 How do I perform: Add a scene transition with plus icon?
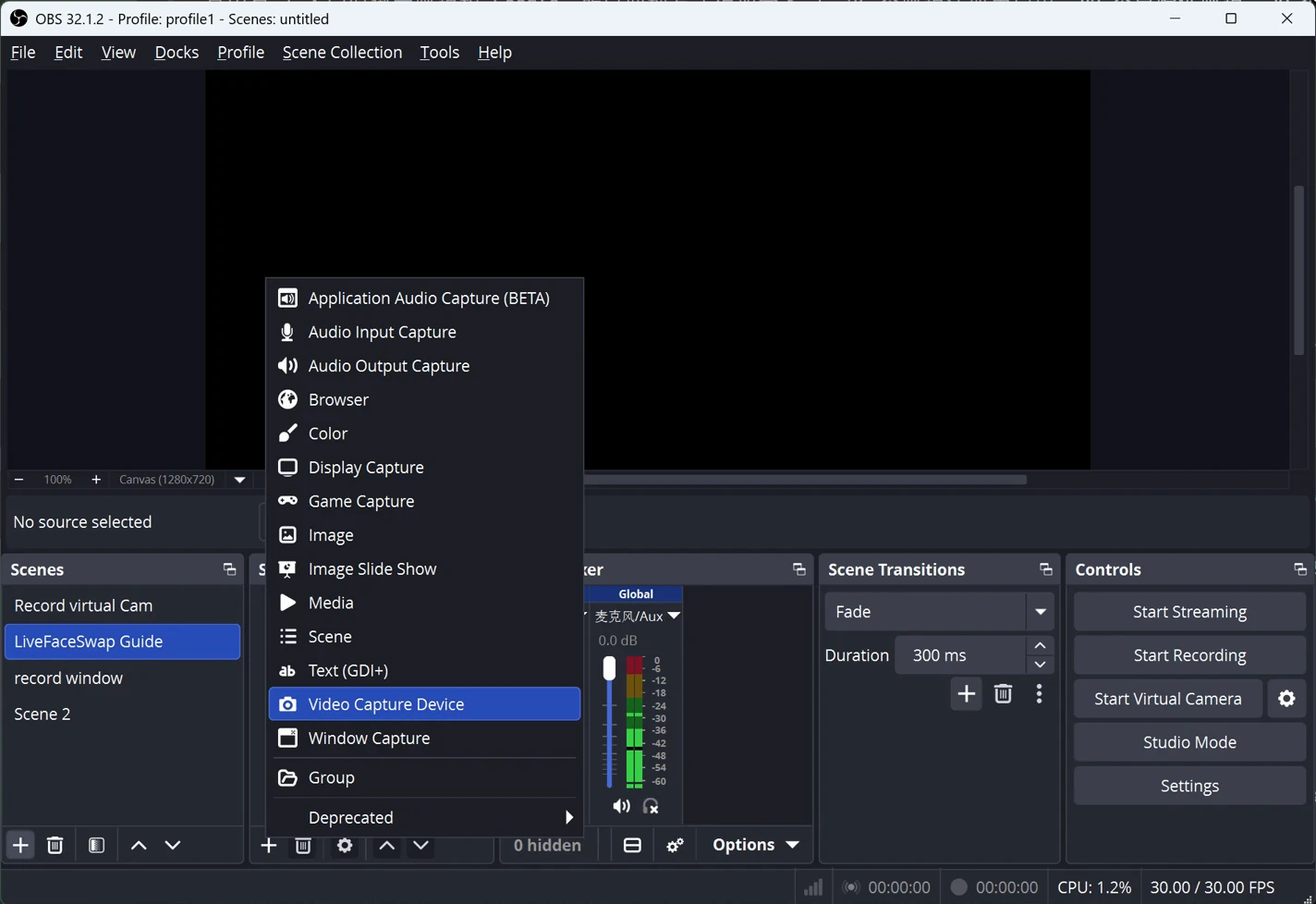(966, 694)
